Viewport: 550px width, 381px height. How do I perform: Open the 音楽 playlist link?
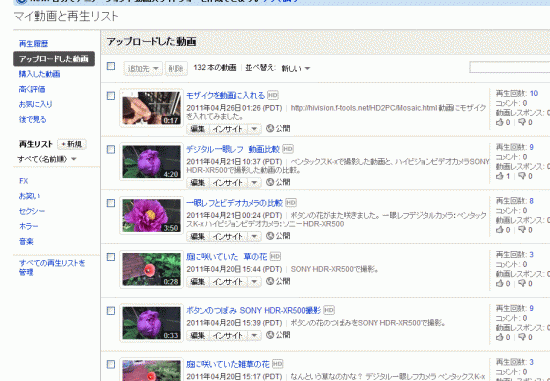[x=26, y=241]
